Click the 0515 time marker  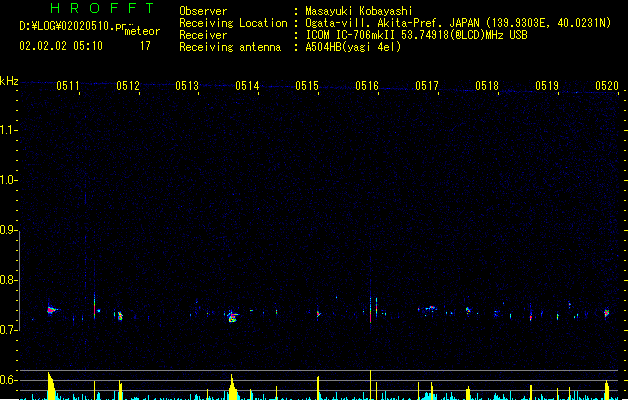(307, 85)
